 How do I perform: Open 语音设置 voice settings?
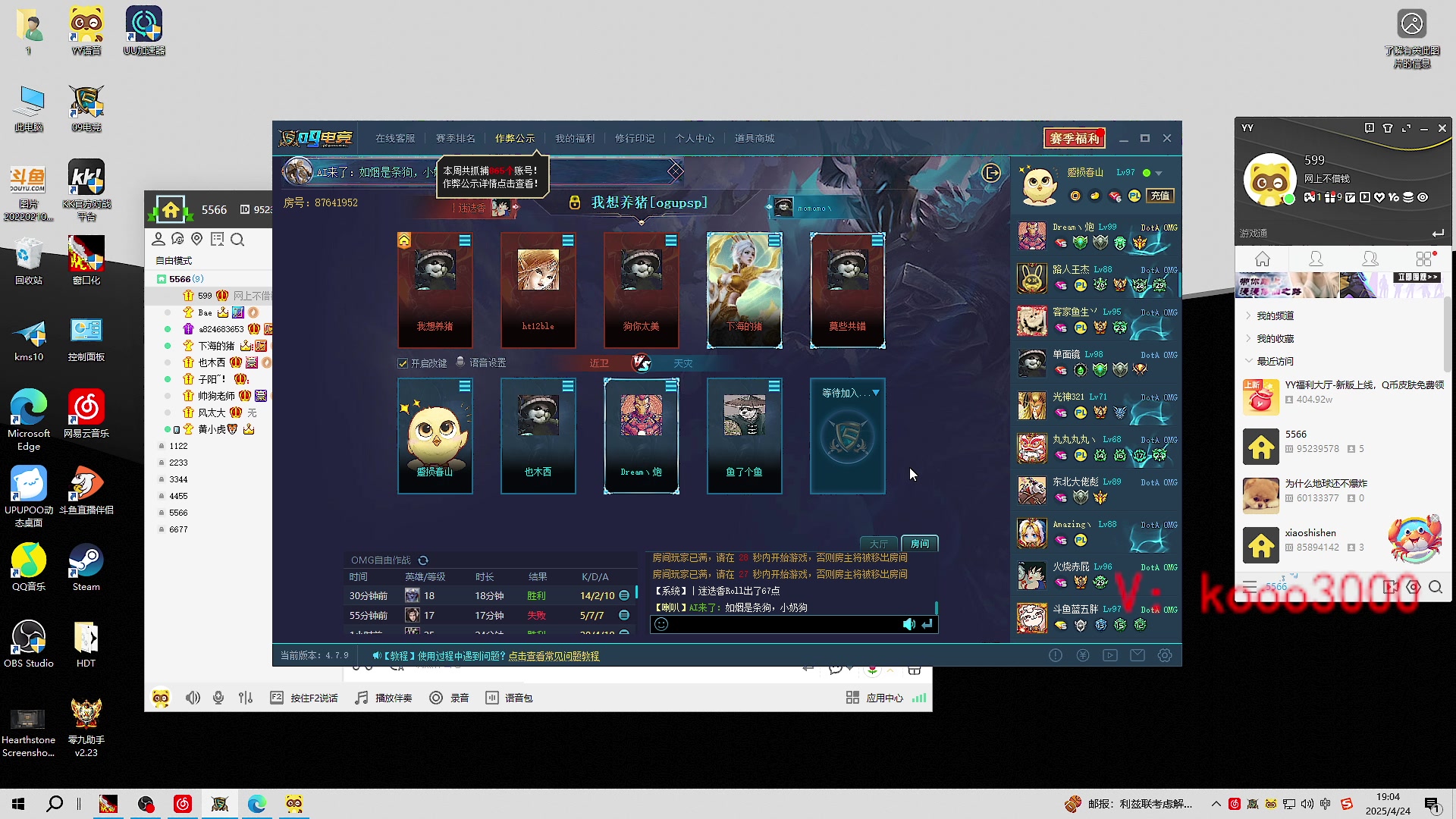point(481,363)
